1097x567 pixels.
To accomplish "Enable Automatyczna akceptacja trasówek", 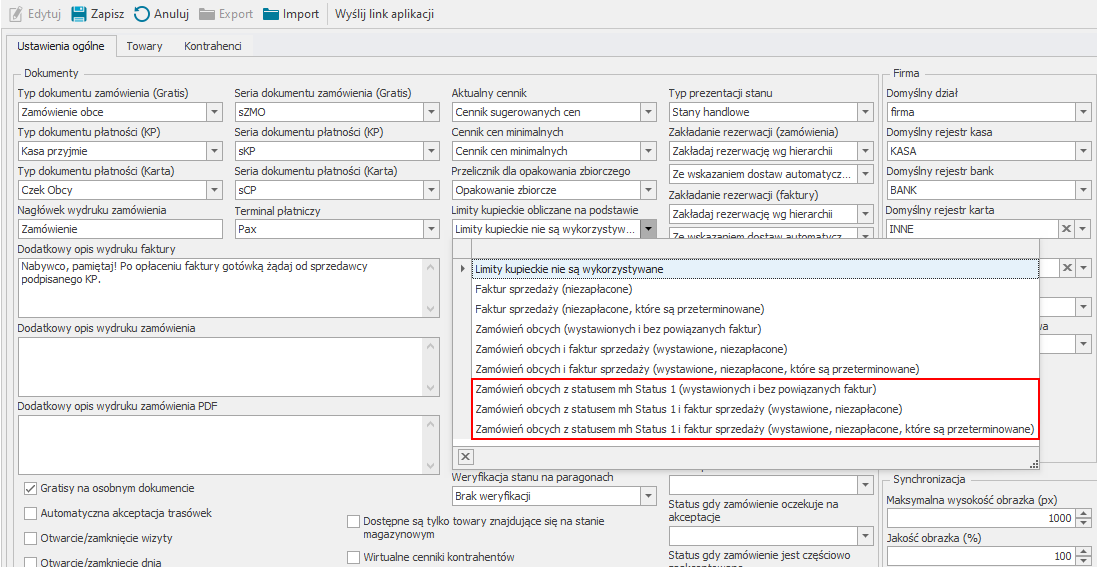I will click(31, 513).
